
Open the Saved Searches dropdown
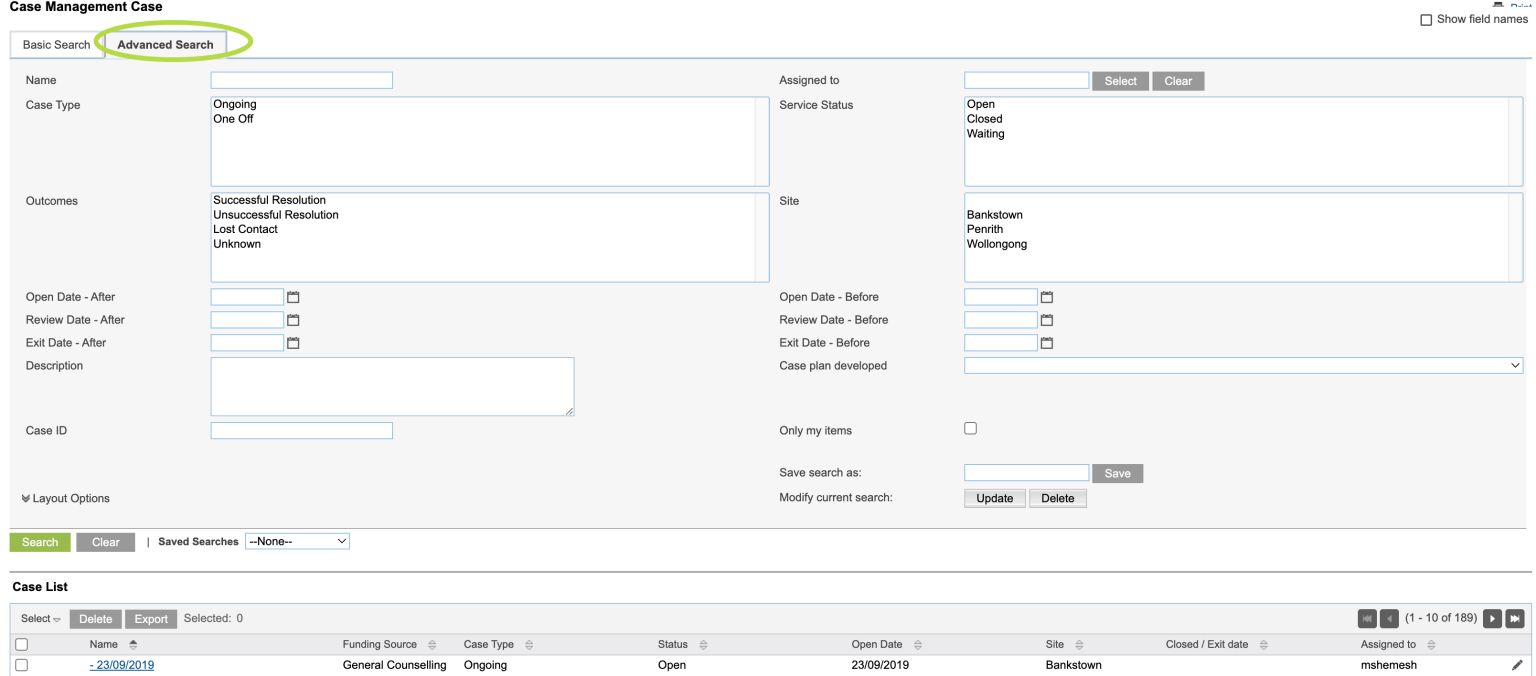297,540
